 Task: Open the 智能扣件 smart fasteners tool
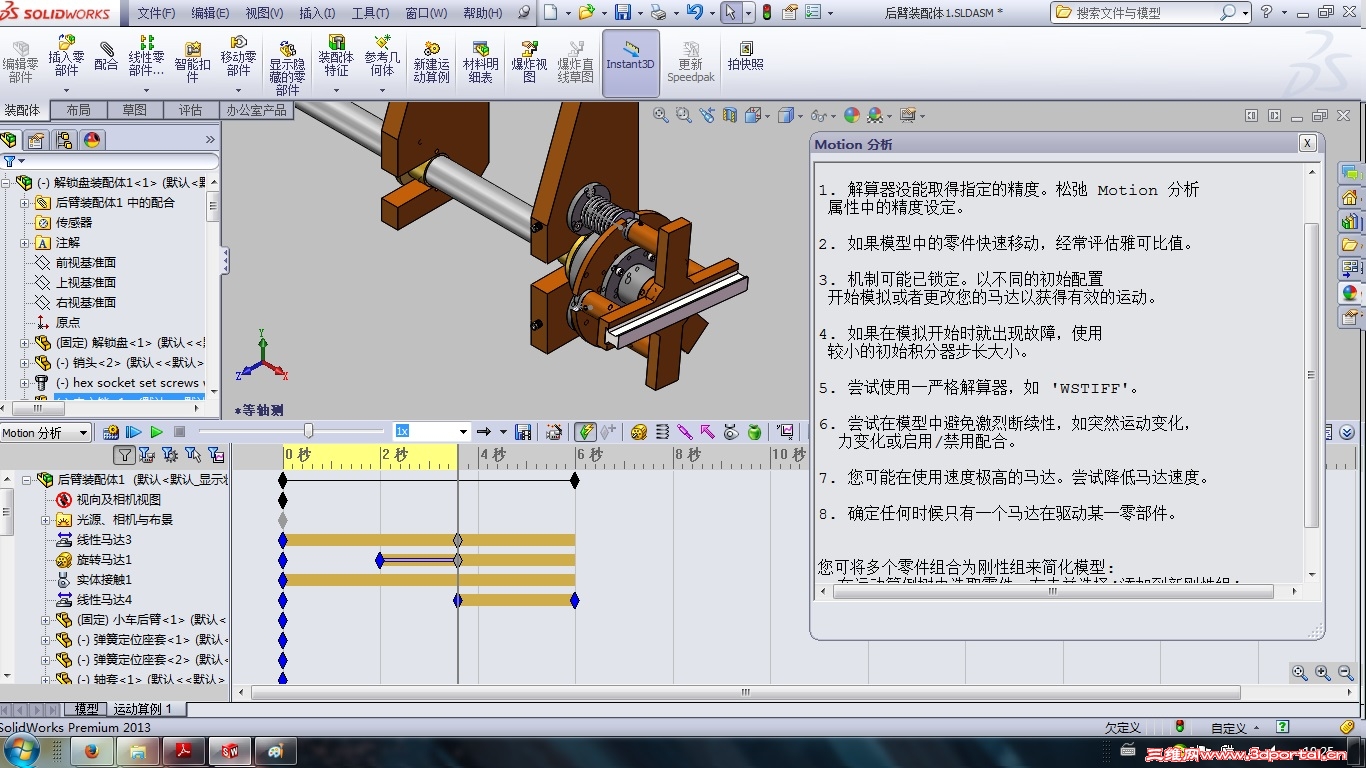pyautogui.click(x=192, y=62)
